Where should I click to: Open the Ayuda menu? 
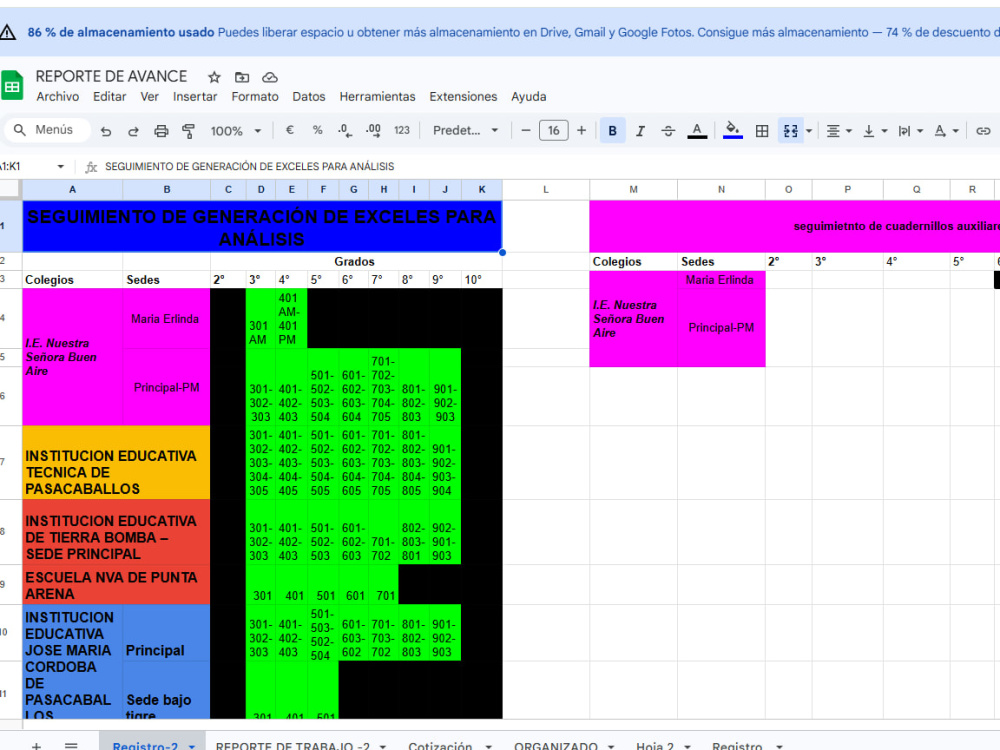pyautogui.click(x=529, y=96)
